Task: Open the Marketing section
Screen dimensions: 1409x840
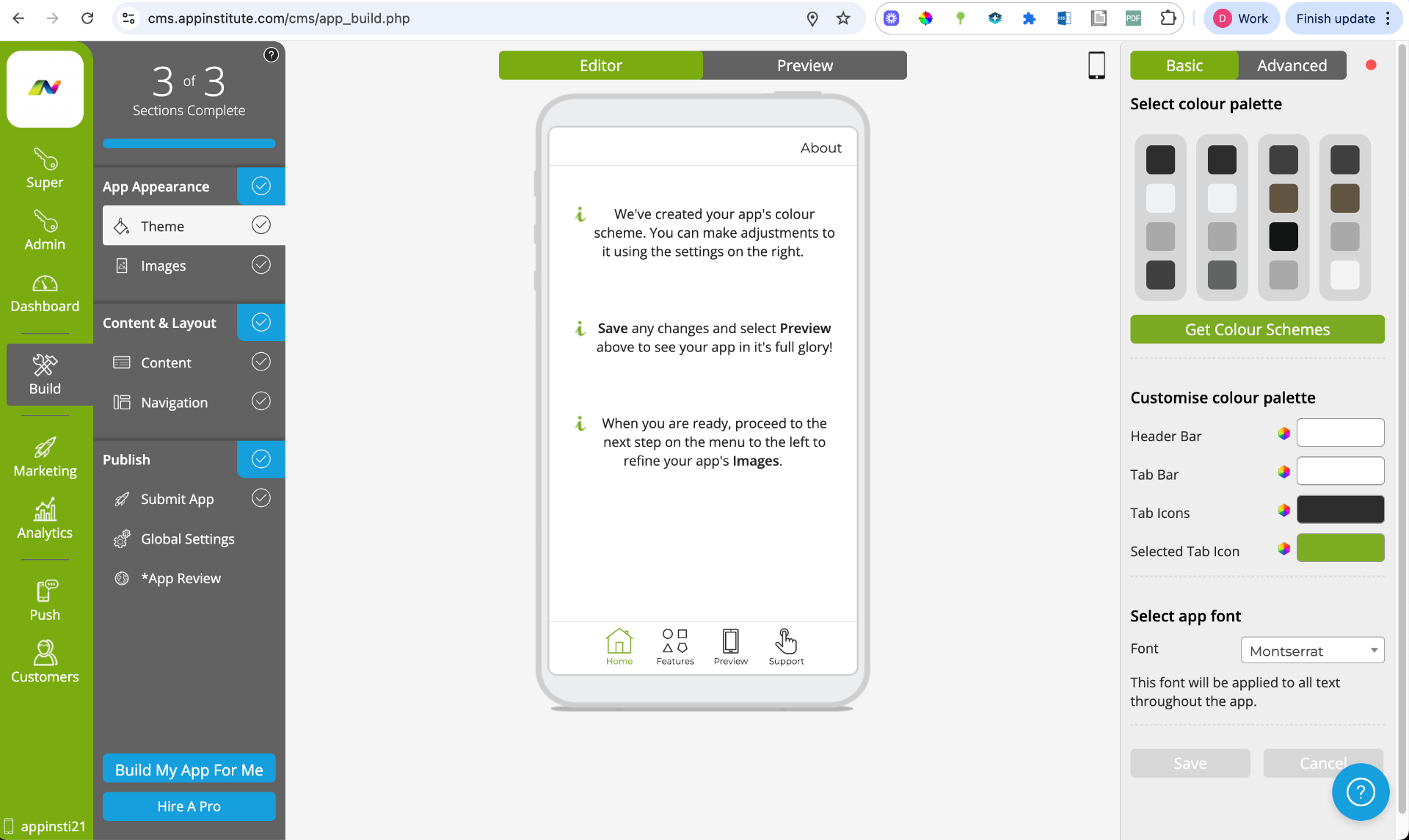Action: [x=45, y=458]
